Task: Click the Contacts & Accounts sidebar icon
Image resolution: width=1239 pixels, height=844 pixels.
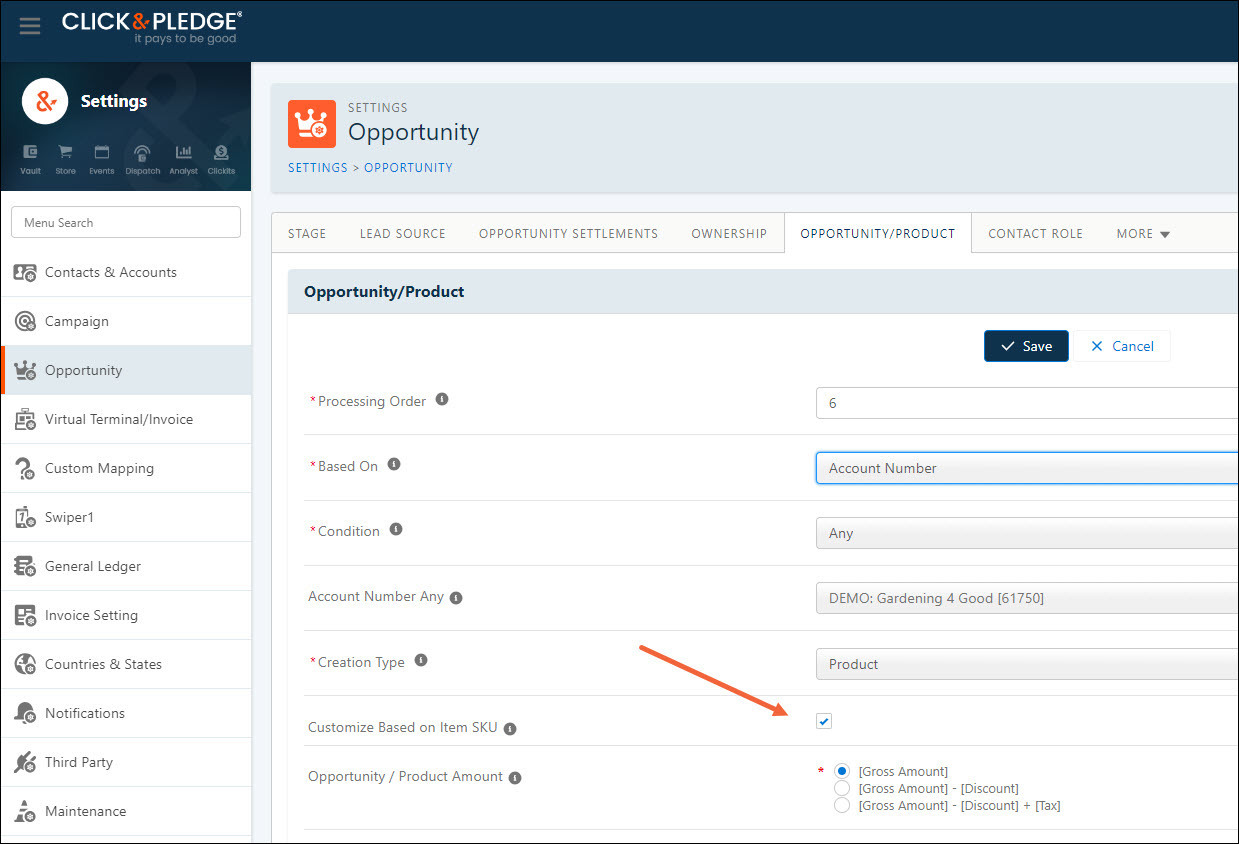Action: click(x=26, y=272)
